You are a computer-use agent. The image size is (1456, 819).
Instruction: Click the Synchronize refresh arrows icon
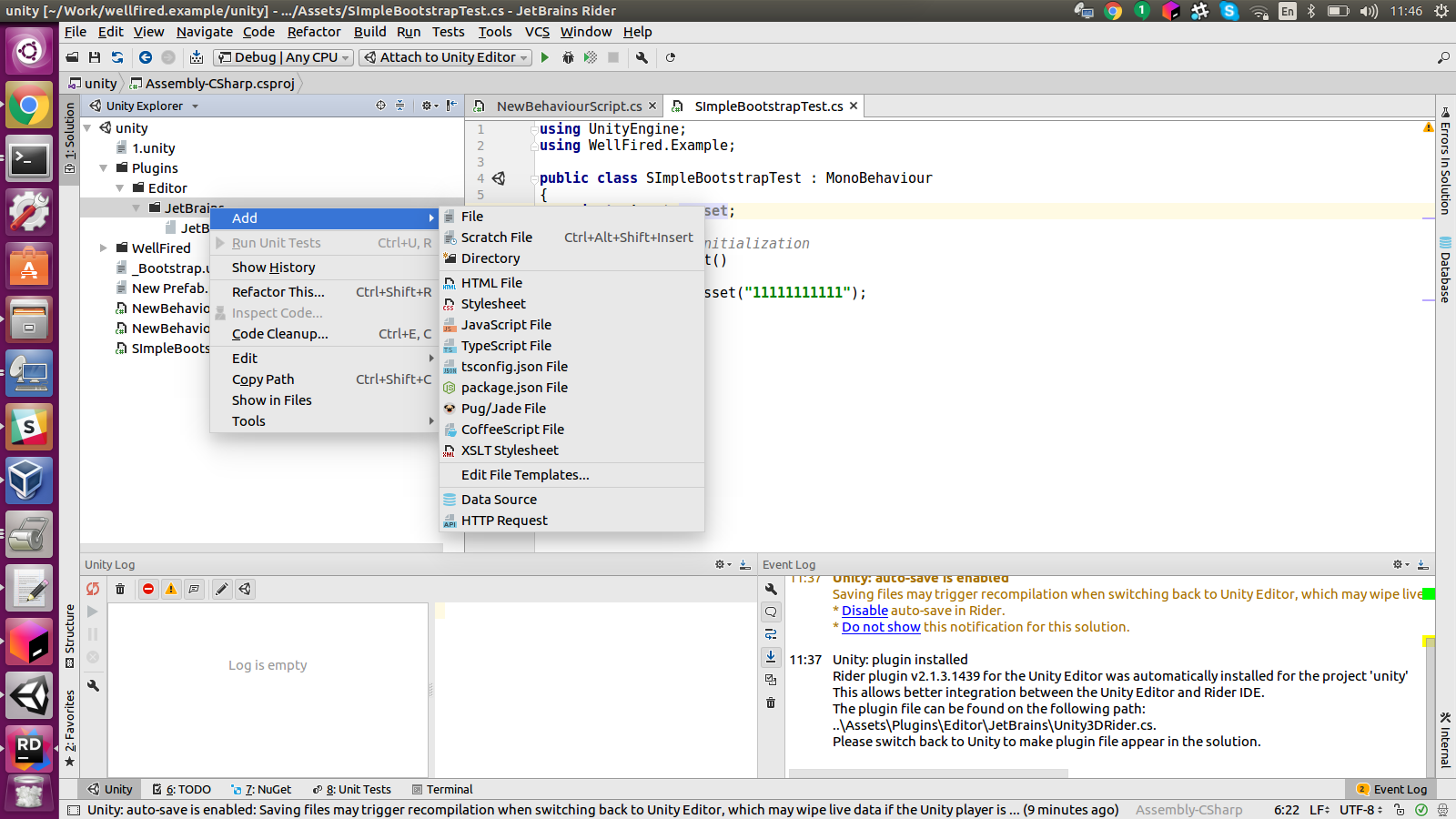tap(117, 57)
